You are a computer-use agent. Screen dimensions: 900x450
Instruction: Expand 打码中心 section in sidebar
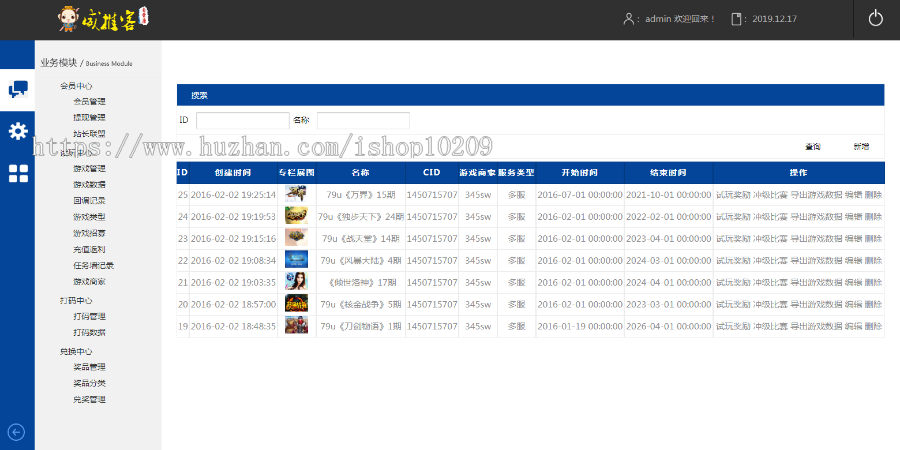76,300
